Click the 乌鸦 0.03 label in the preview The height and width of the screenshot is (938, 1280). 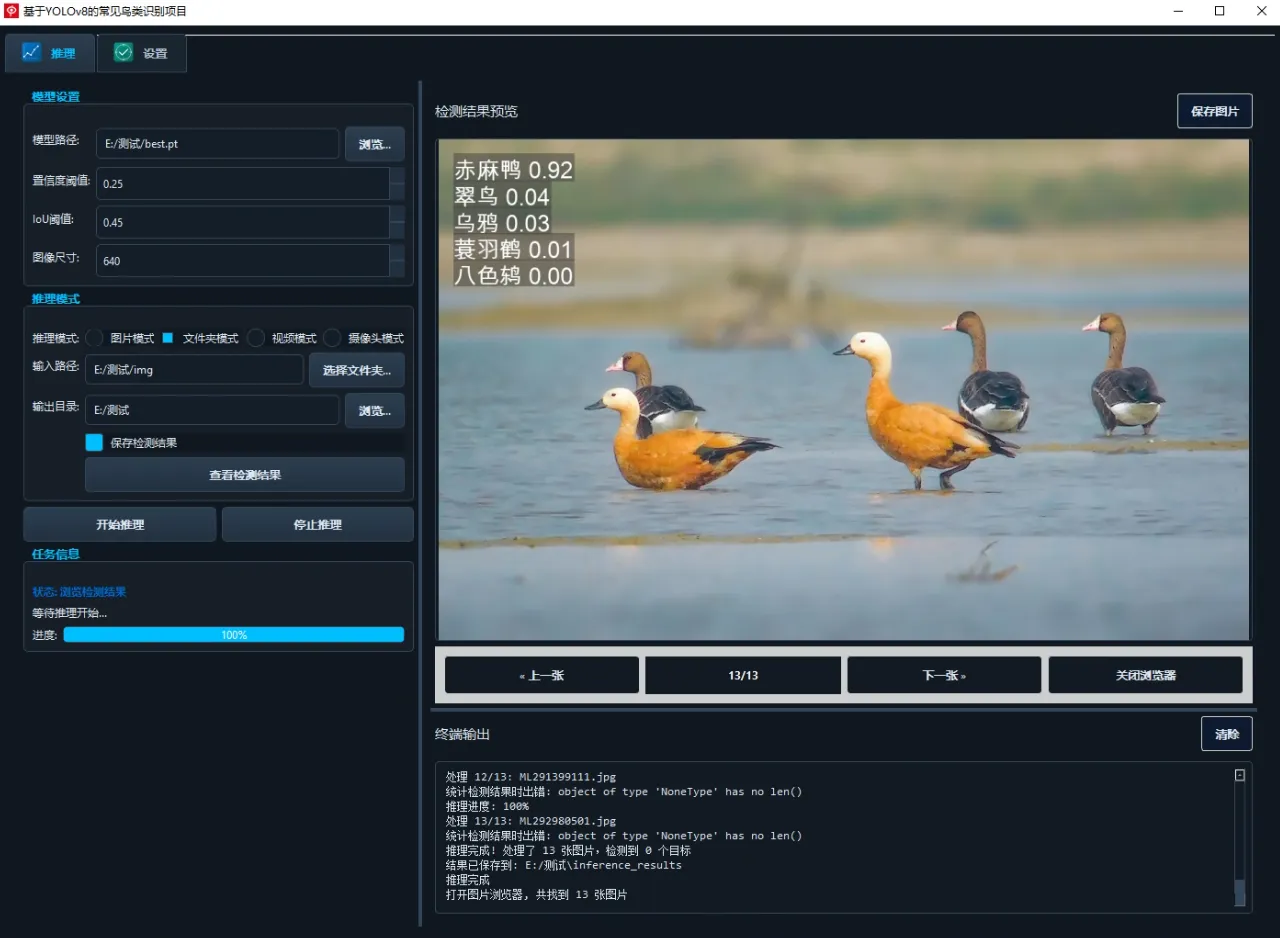(x=502, y=223)
